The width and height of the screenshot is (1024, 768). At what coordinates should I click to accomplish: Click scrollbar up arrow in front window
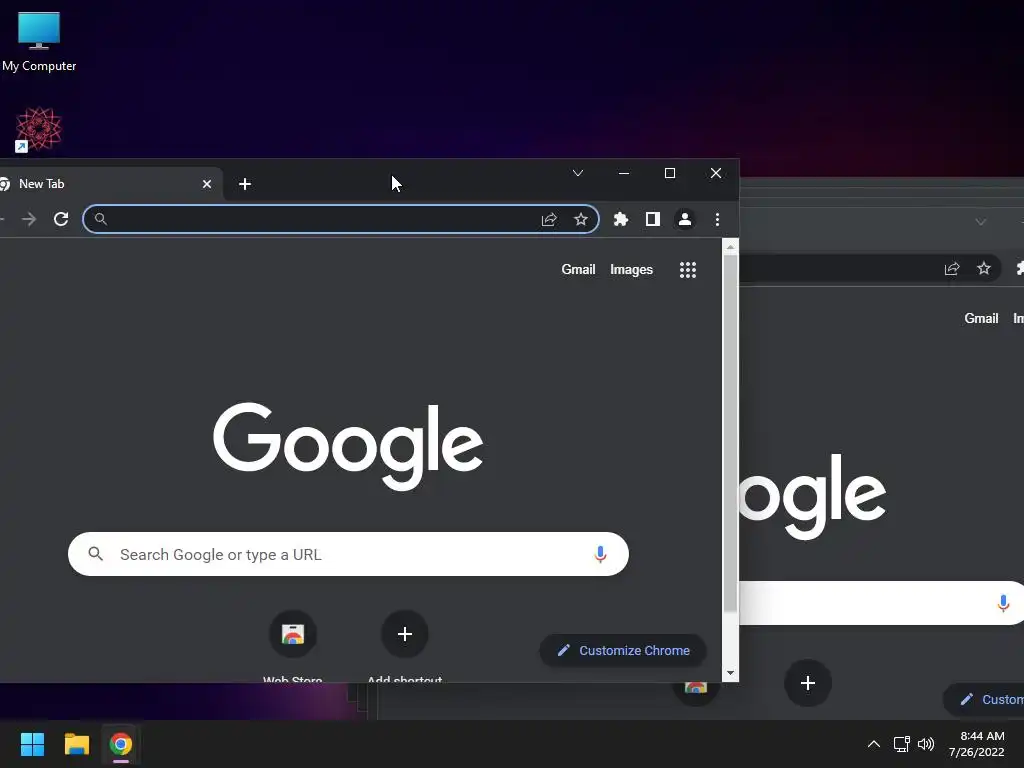[730, 247]
